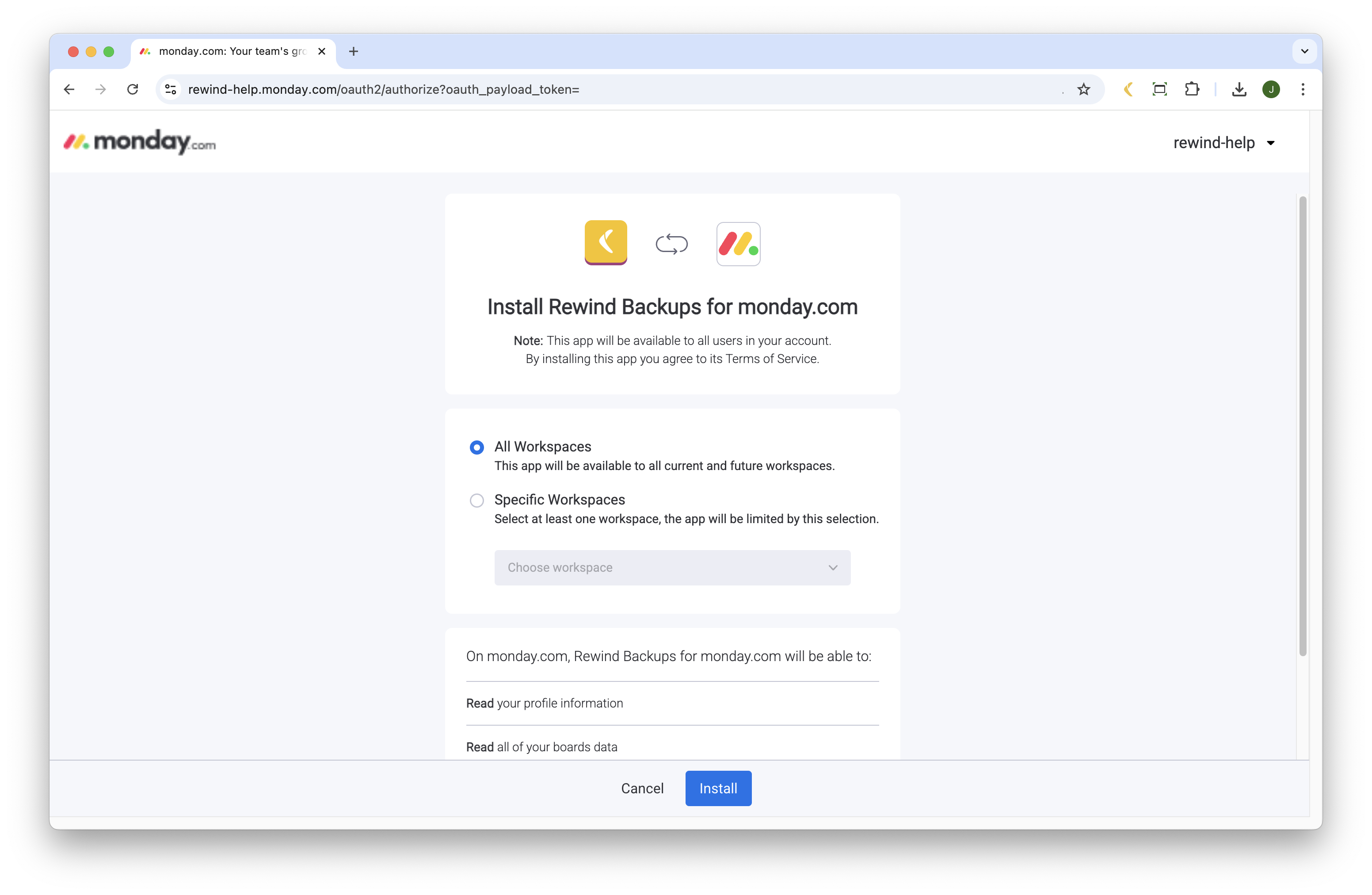Click the Install Rewind Backups heading
This screenshot has height=895, width=1372.
point(672,307)
